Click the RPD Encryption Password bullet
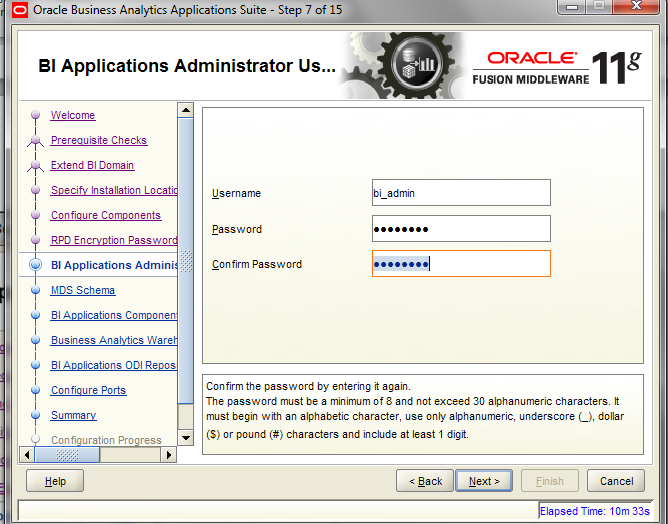The width and height of the screenshot is (668, 524). click(36, 240)
